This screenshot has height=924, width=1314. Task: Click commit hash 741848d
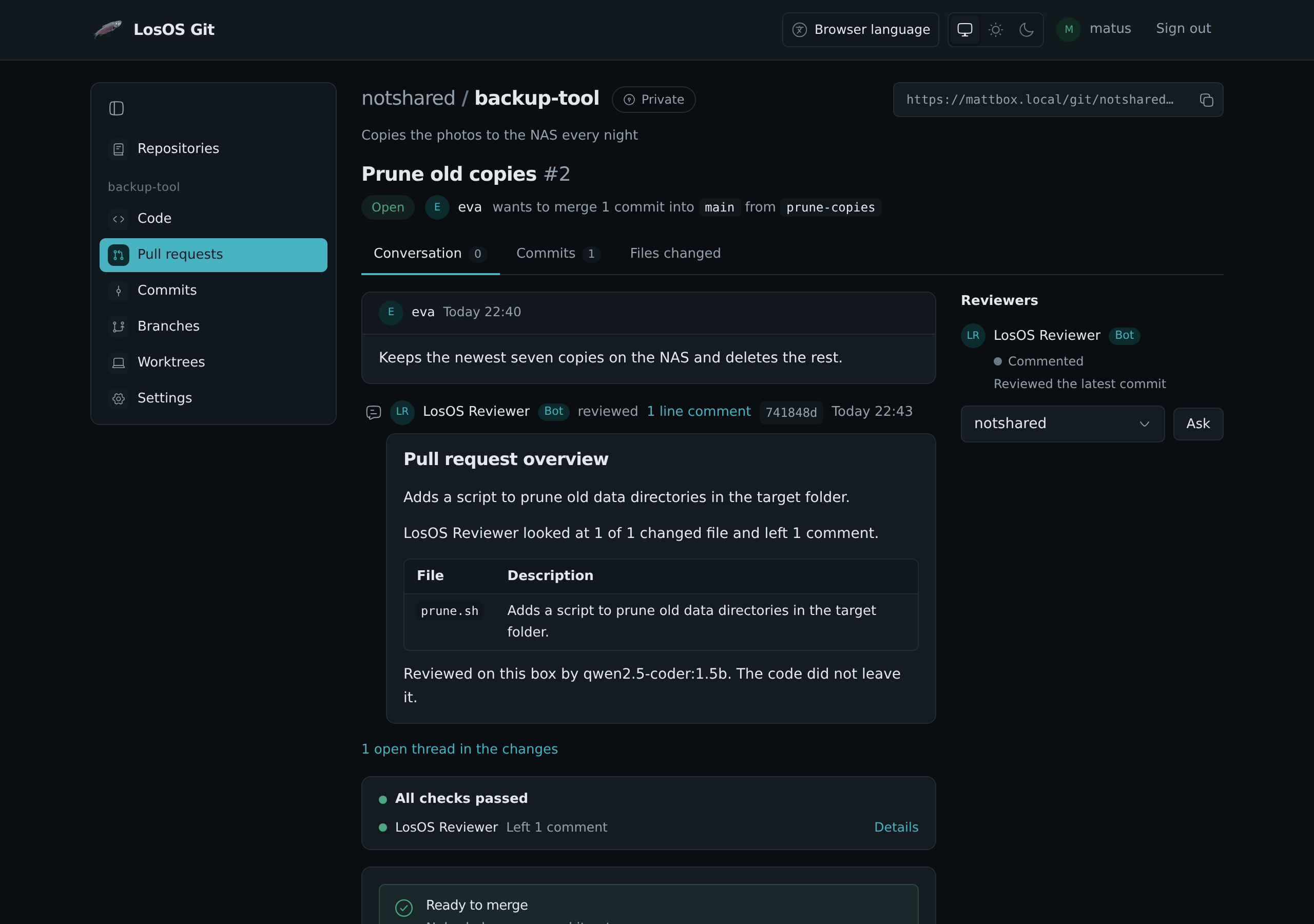(791, 412)
